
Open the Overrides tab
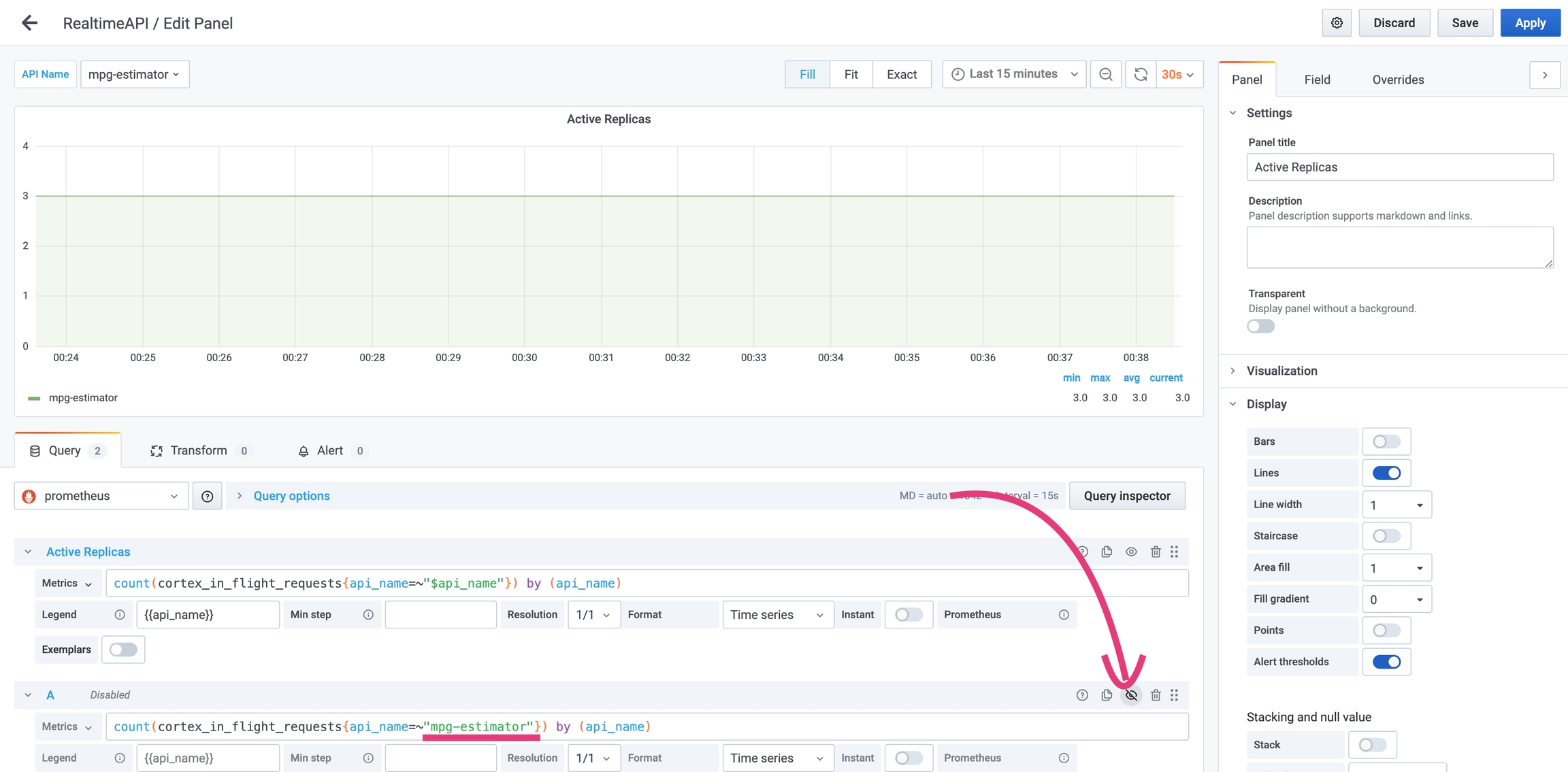[x=1398, y=80]
